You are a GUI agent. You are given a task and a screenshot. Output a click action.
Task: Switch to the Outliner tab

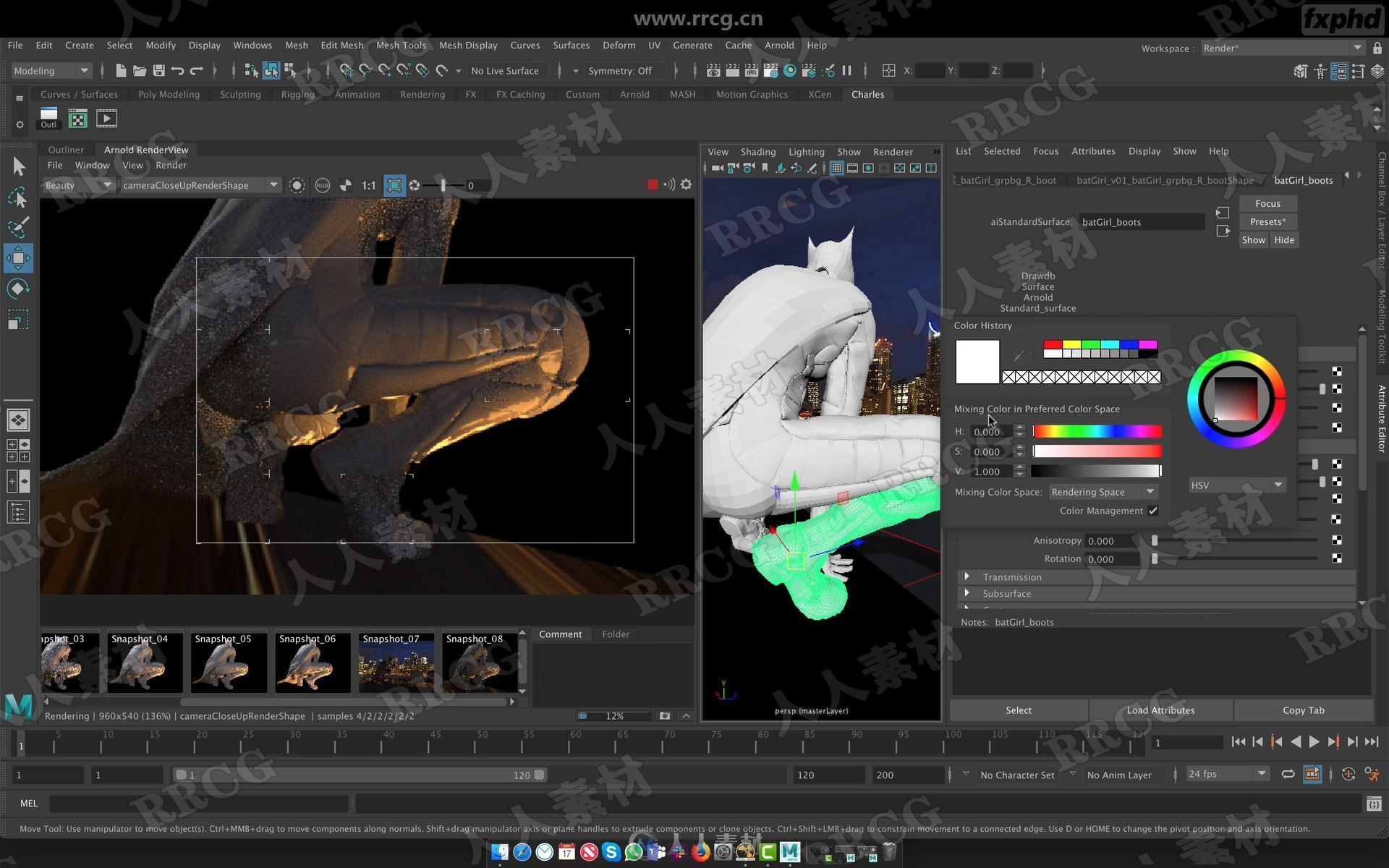[x=66, y=150]
